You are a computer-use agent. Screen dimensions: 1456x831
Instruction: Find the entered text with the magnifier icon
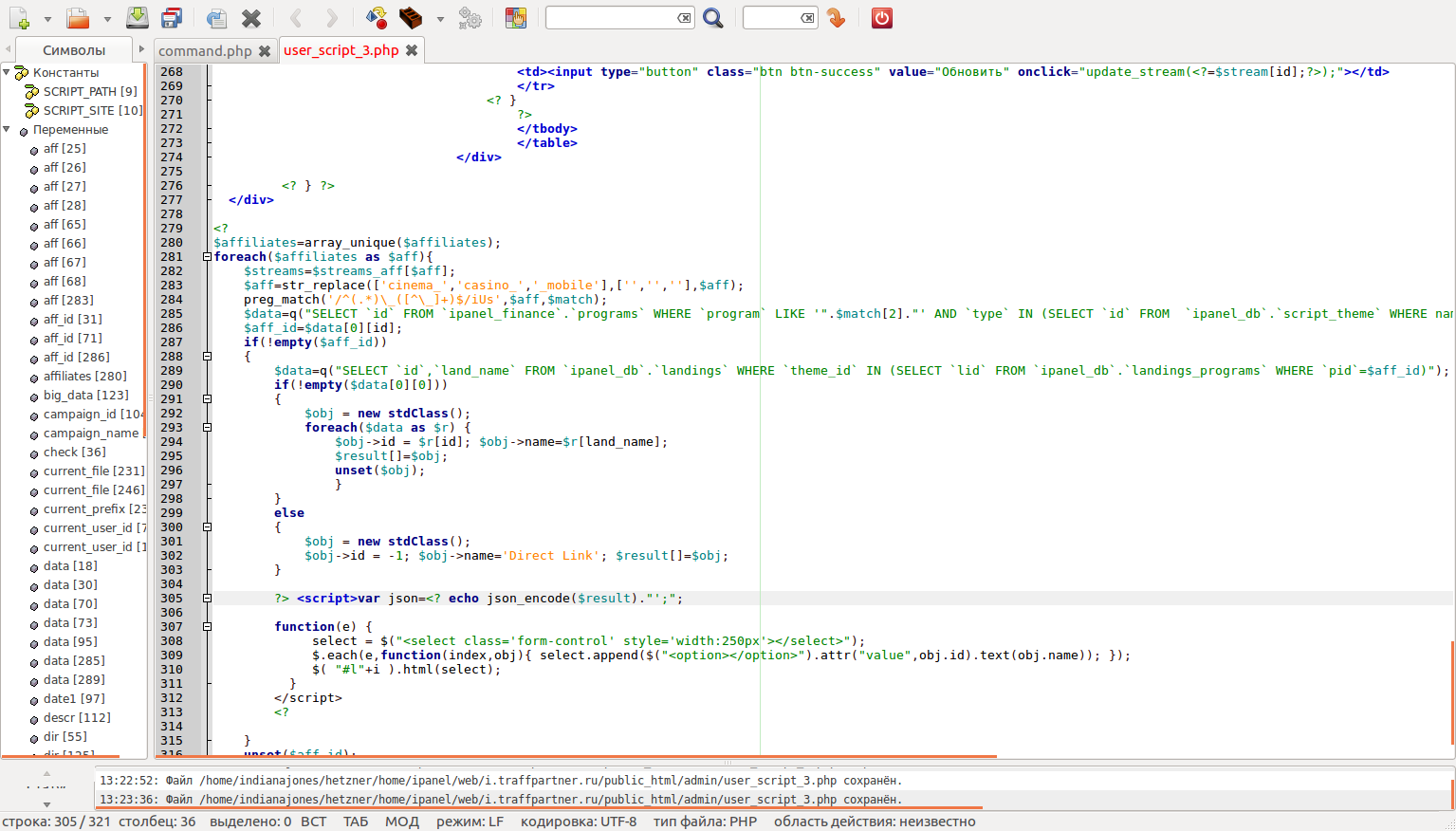[x=713, y=18]
